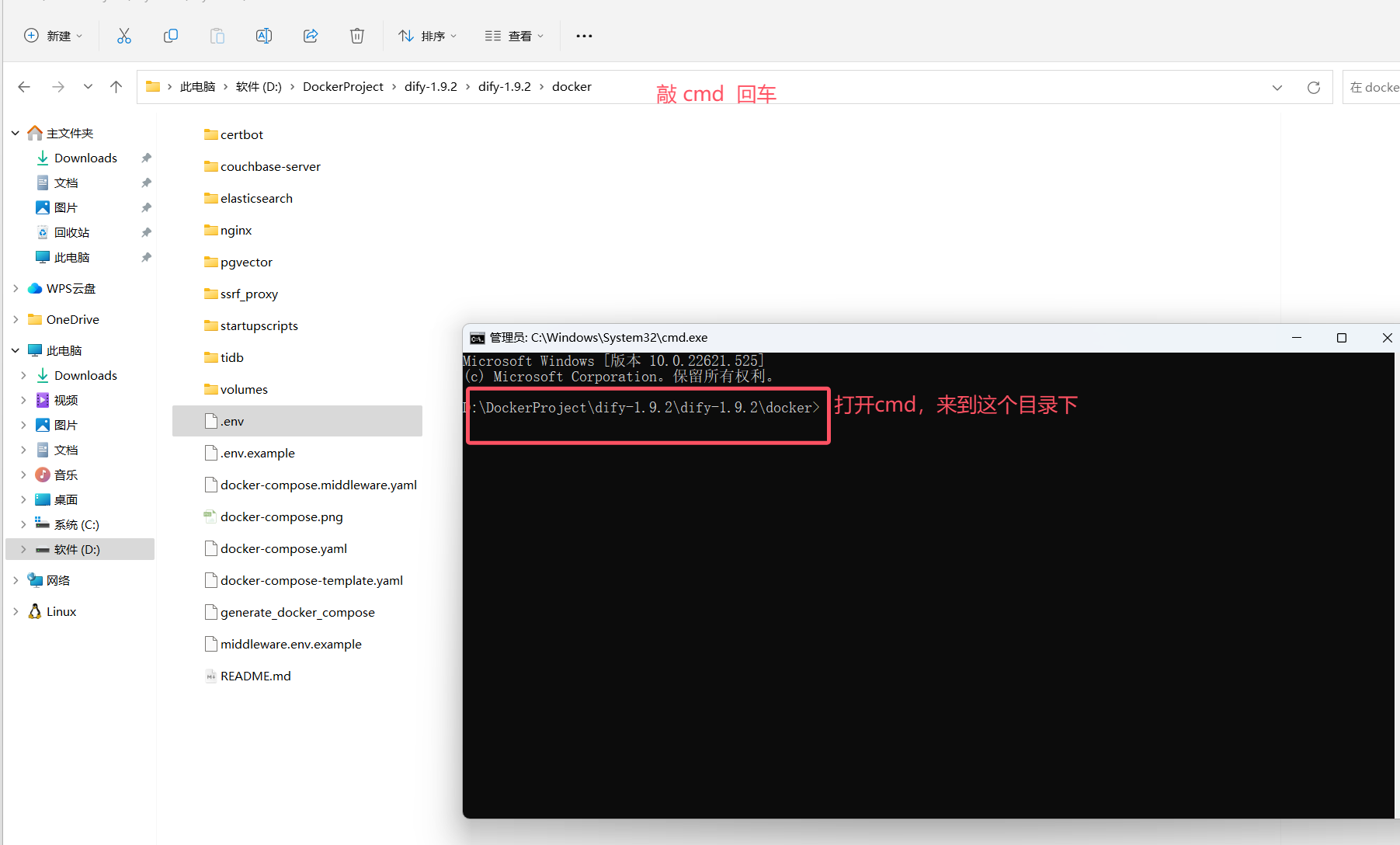Click the .env.example file icon
This screenshot has width=1400, height=845.
(x=210, y=453)
